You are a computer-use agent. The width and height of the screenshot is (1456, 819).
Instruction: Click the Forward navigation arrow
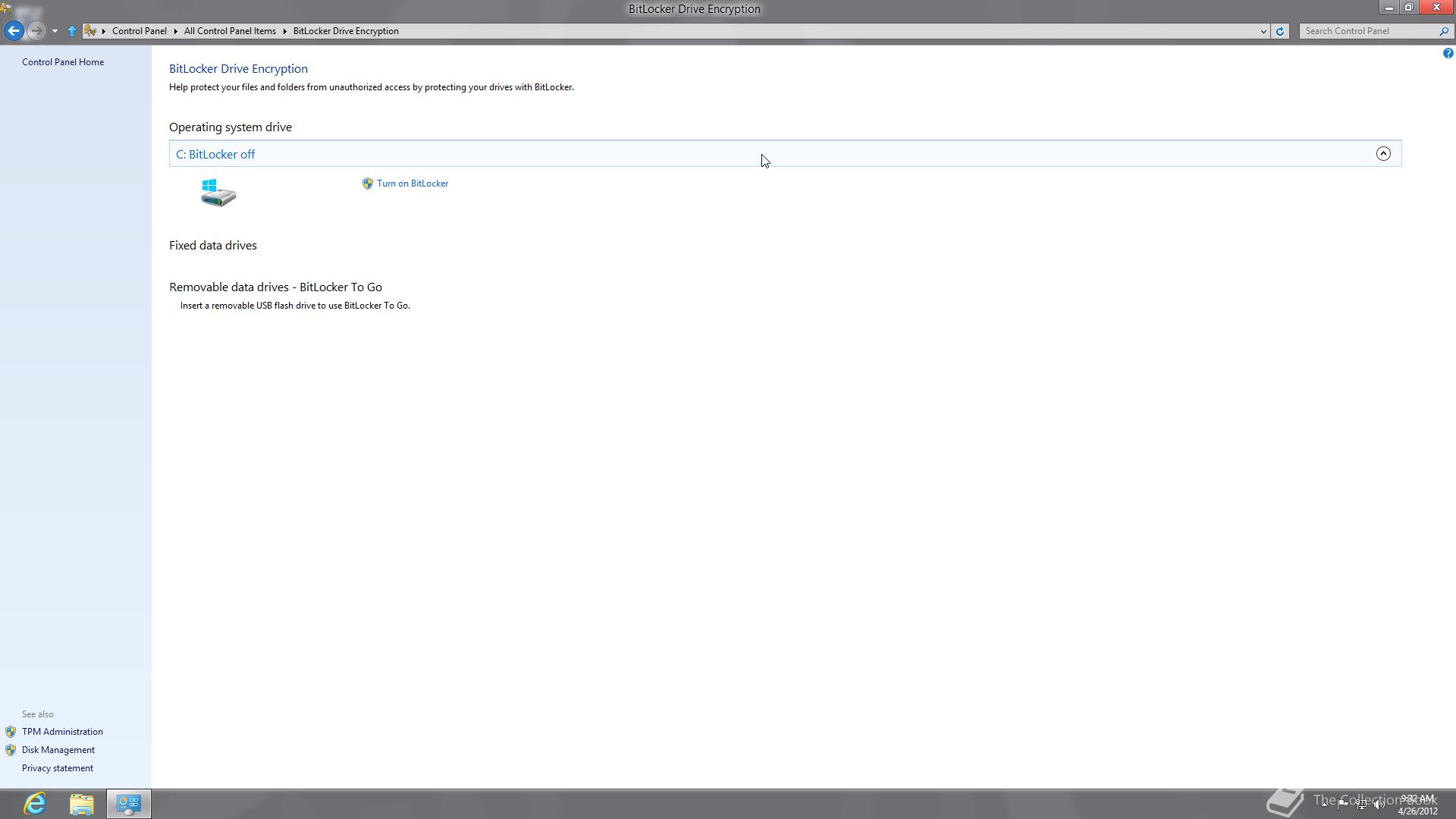36,31
